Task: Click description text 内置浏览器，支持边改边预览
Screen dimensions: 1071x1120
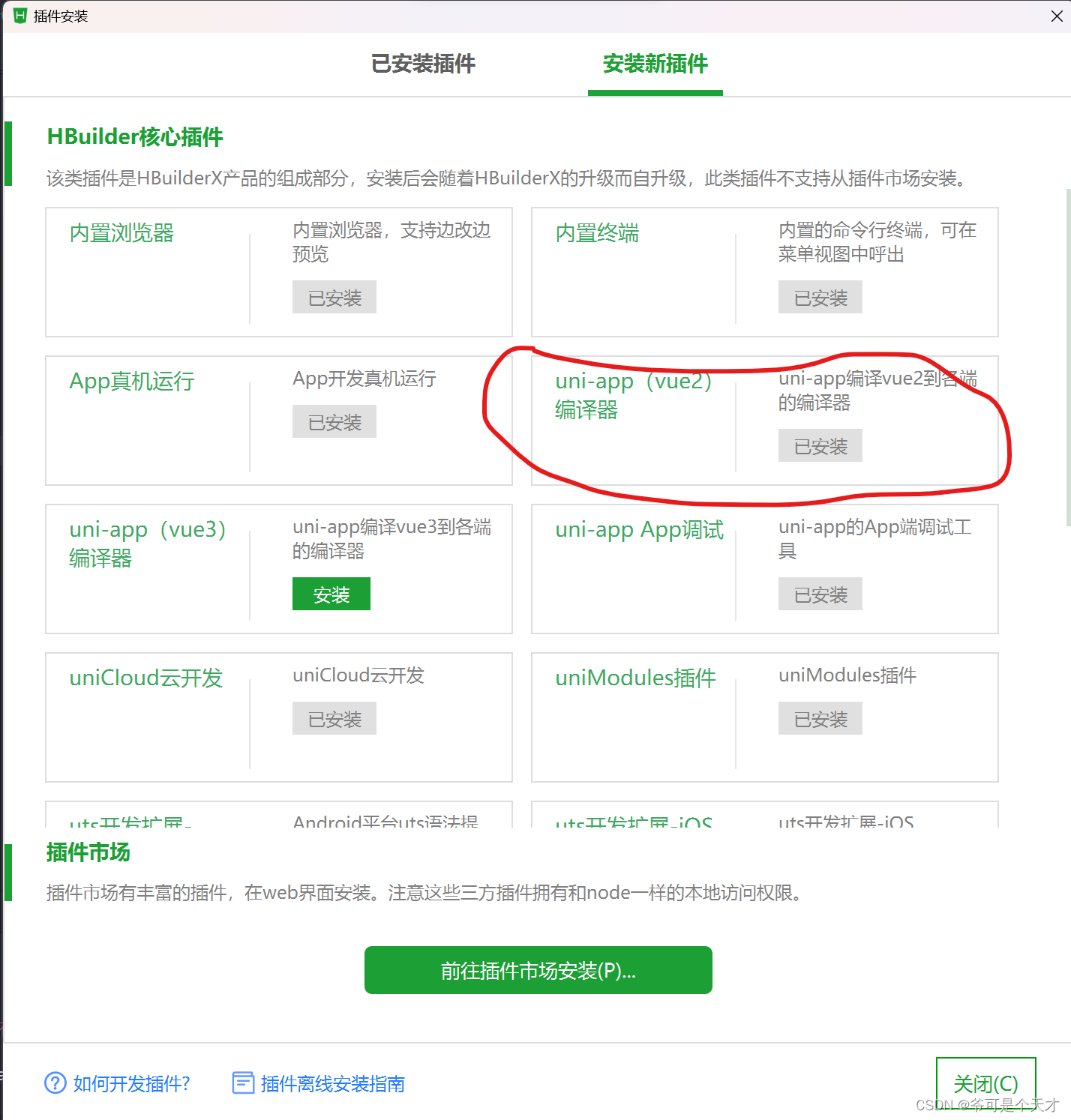Action: pos(391,241)
